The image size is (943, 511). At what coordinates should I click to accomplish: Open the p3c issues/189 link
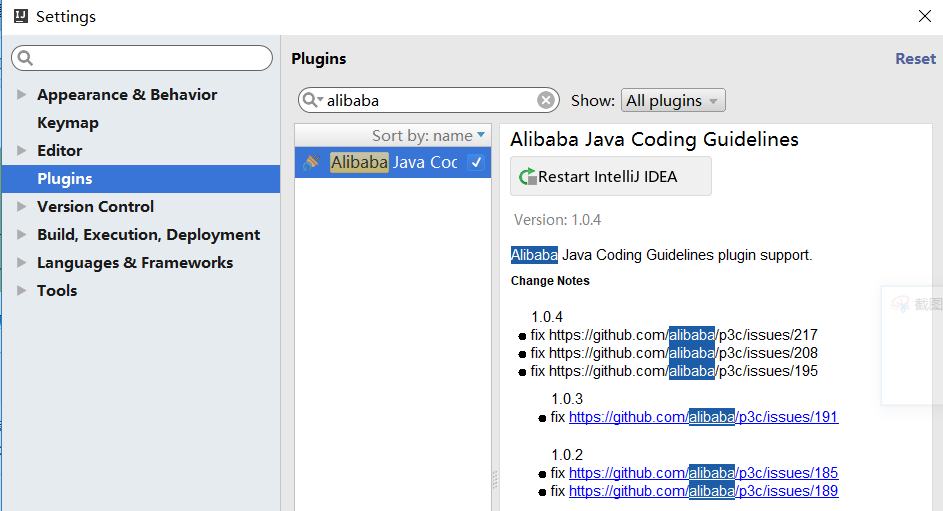click(x=703, y=491)
